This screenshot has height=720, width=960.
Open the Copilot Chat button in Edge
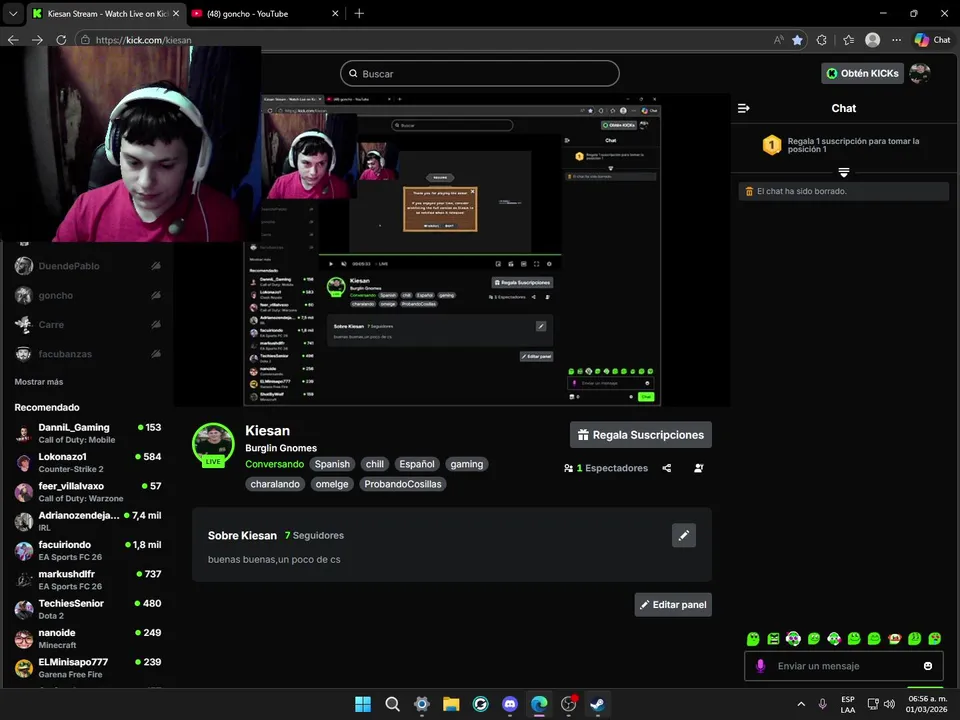[x=932, y=40]
